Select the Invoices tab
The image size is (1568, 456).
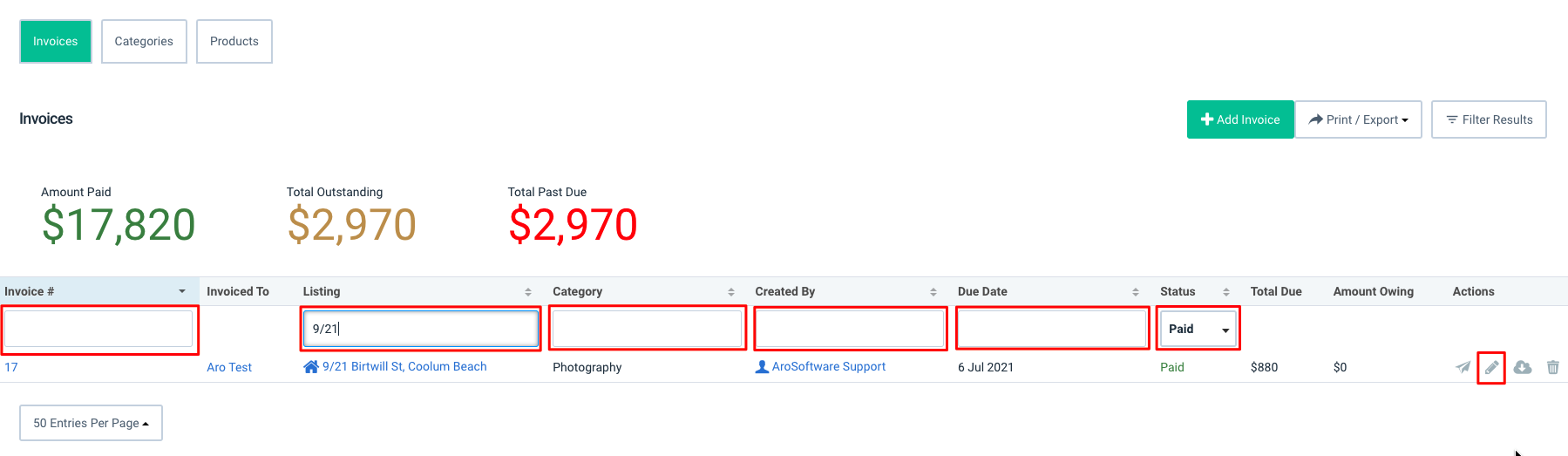(56, 41)
